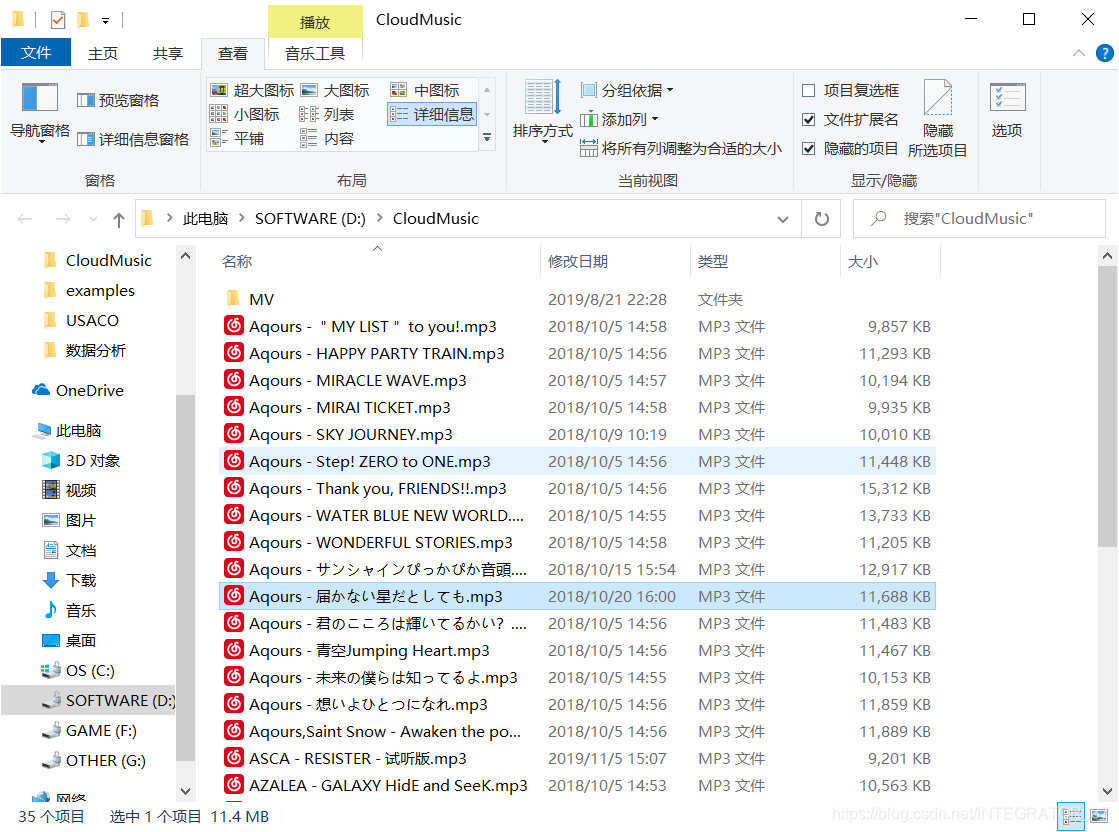Open USACO folder in quick access
1119x832 pixels.
tap(81, 321)
